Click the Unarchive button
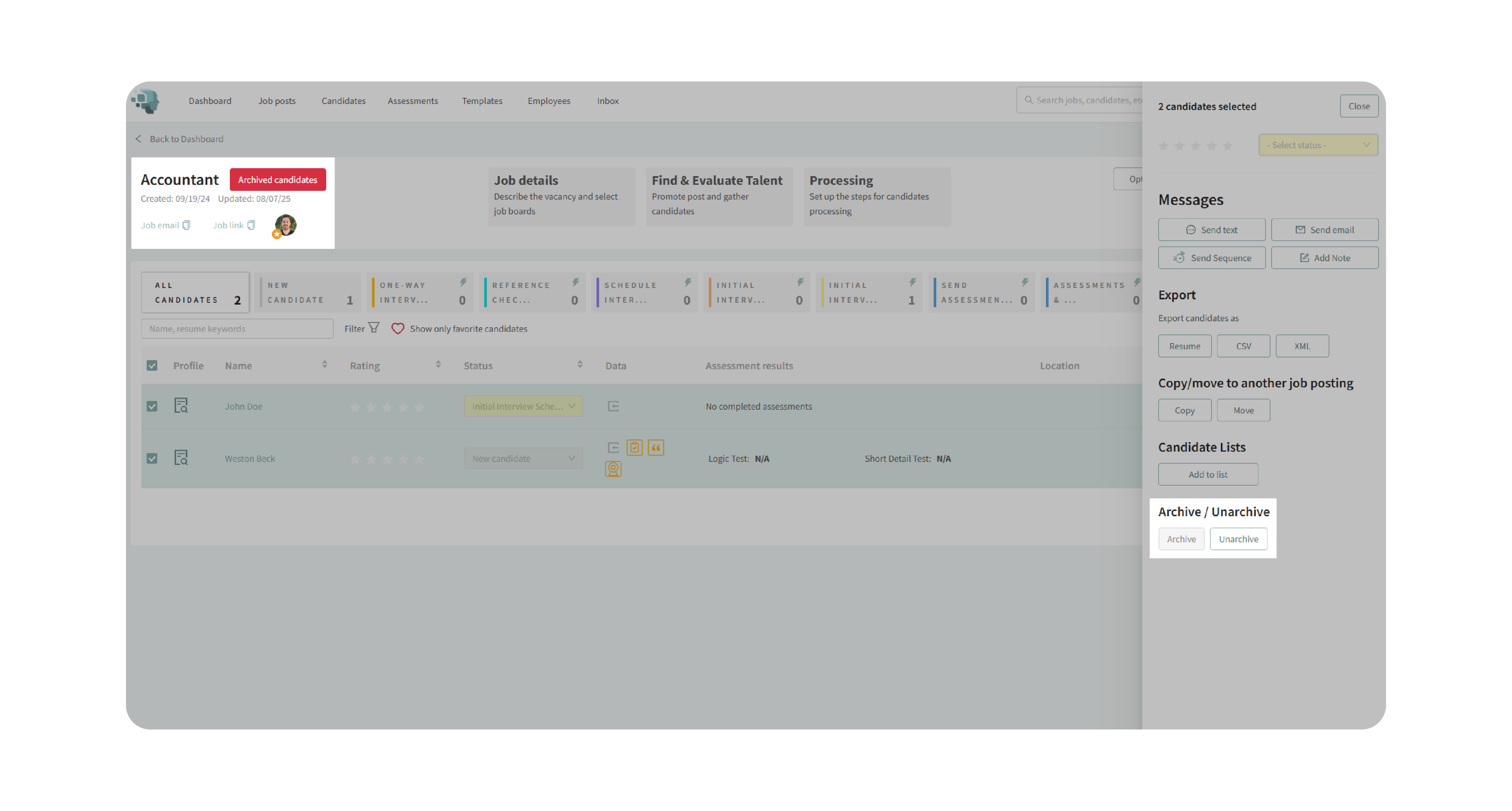This screenshot has width=1512, height=811. [1238, 539]
